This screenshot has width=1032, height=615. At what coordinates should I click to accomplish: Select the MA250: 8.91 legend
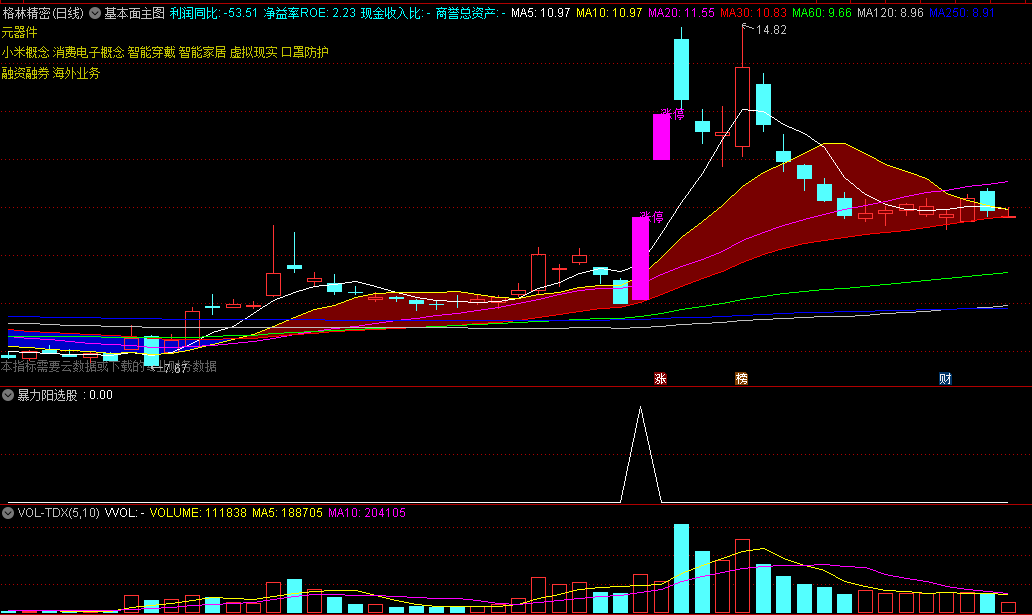point(962,13)
